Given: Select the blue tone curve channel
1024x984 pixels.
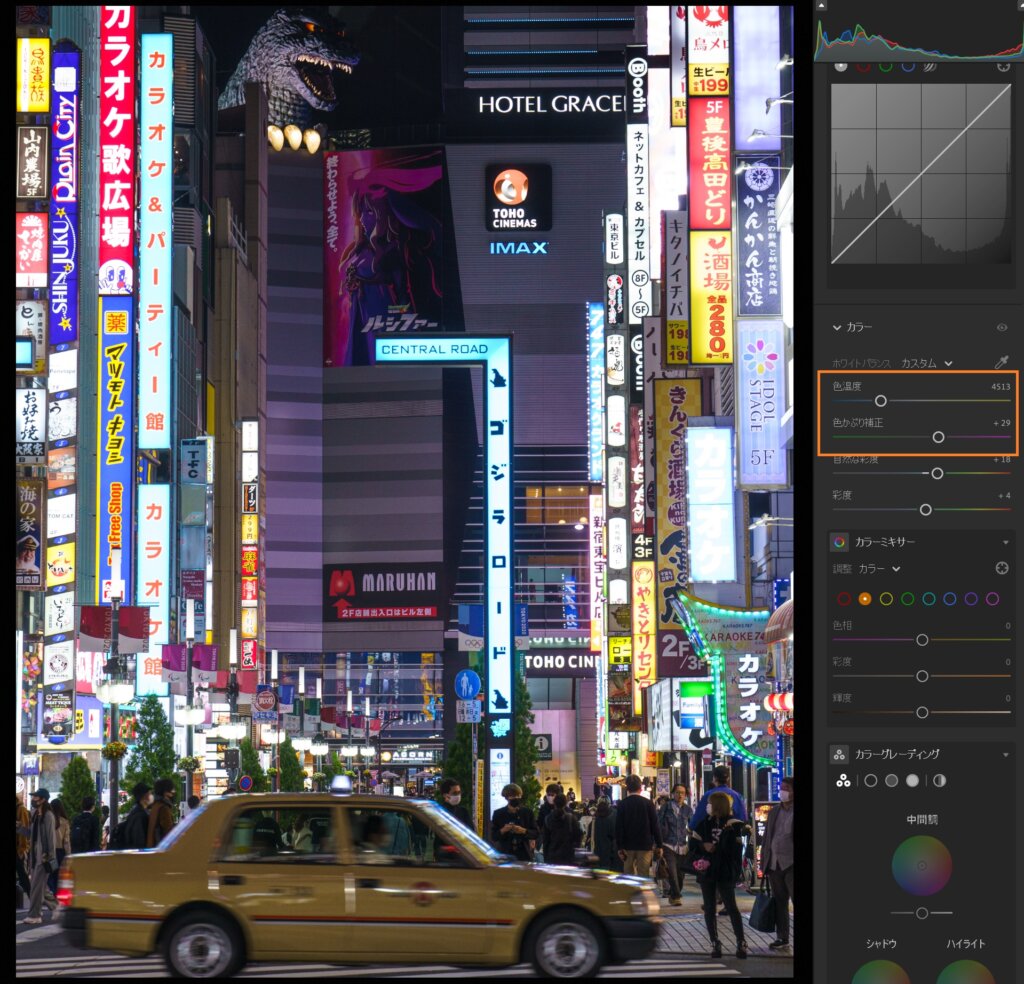Looking at the screenshot, I should point(908,67).
